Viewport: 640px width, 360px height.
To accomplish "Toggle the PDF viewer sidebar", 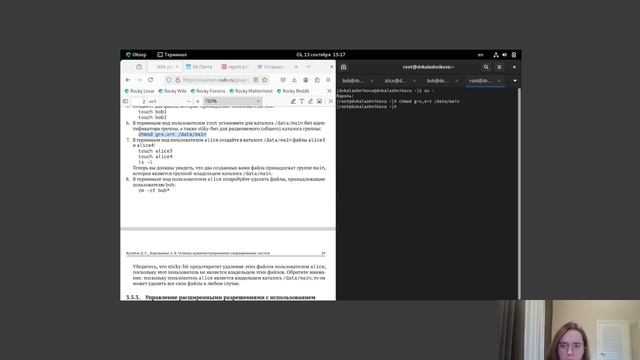I will 126,101.
